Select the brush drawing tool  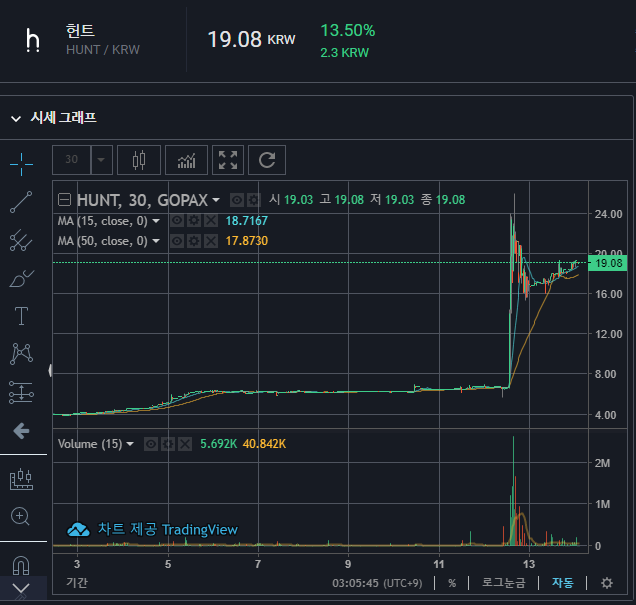21,279
